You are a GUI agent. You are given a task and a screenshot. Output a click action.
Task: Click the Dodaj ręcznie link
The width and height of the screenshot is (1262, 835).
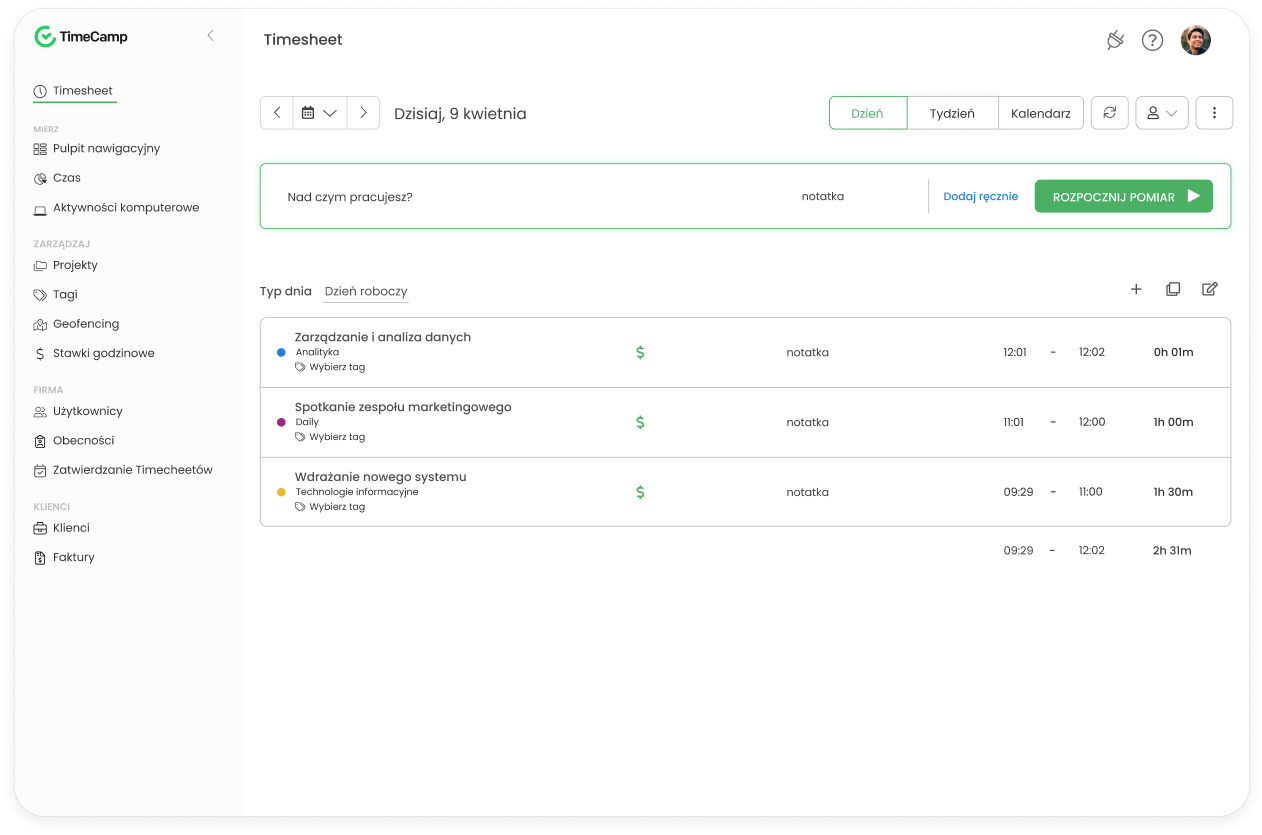click(x=980, y=196)
